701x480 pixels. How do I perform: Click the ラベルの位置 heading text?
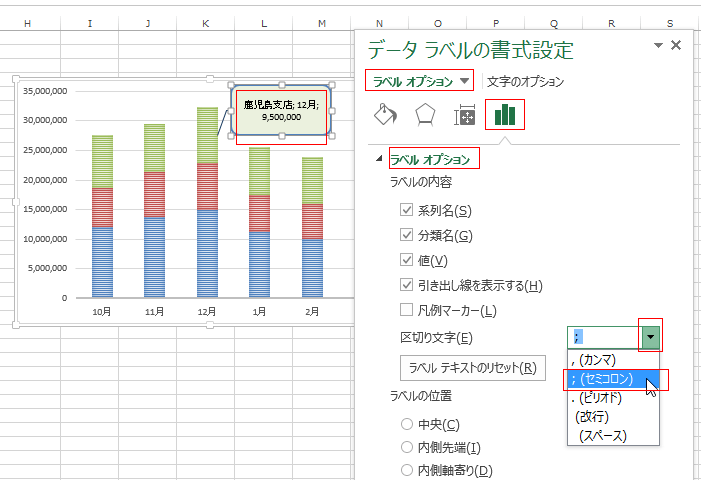coord(421,396)
